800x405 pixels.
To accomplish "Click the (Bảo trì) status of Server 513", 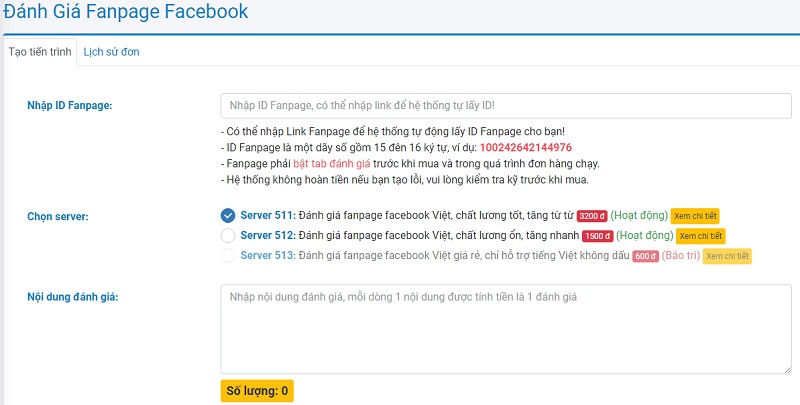I will [681, 256].
